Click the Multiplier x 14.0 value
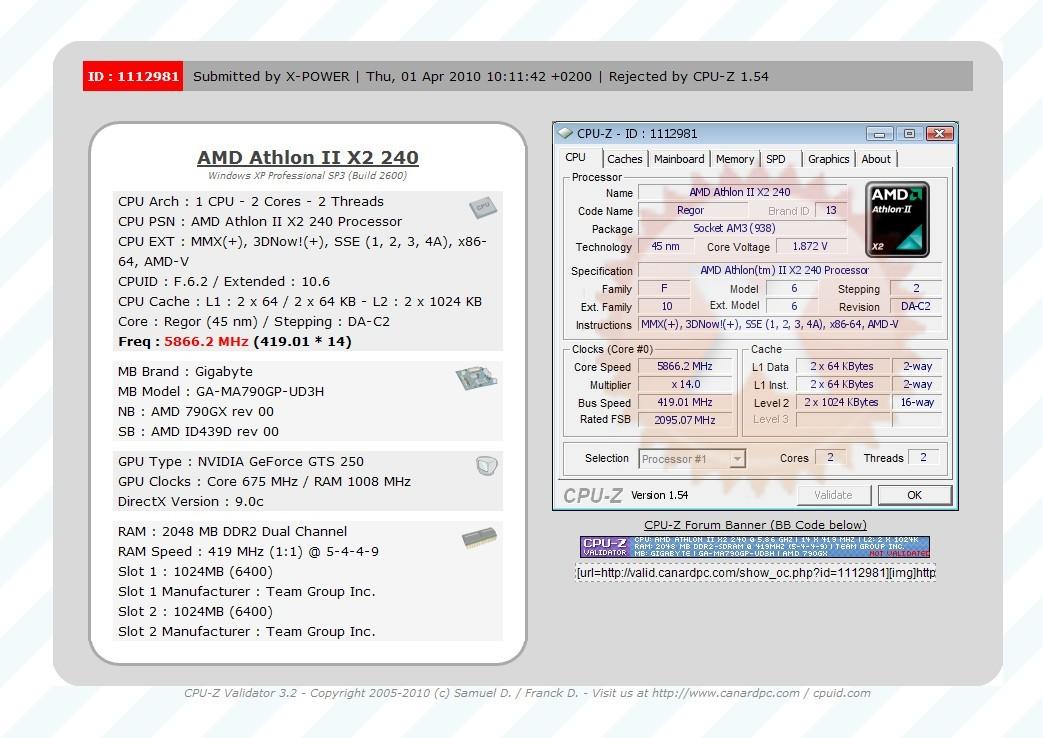The width and height of the screenshot is (1043, 738). click(684, 385)
